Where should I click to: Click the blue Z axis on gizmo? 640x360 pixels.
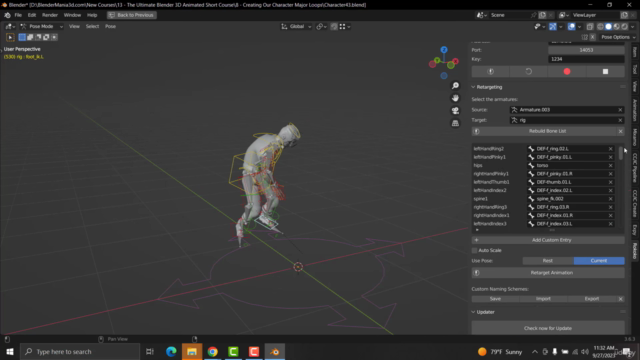pos(444,50)
